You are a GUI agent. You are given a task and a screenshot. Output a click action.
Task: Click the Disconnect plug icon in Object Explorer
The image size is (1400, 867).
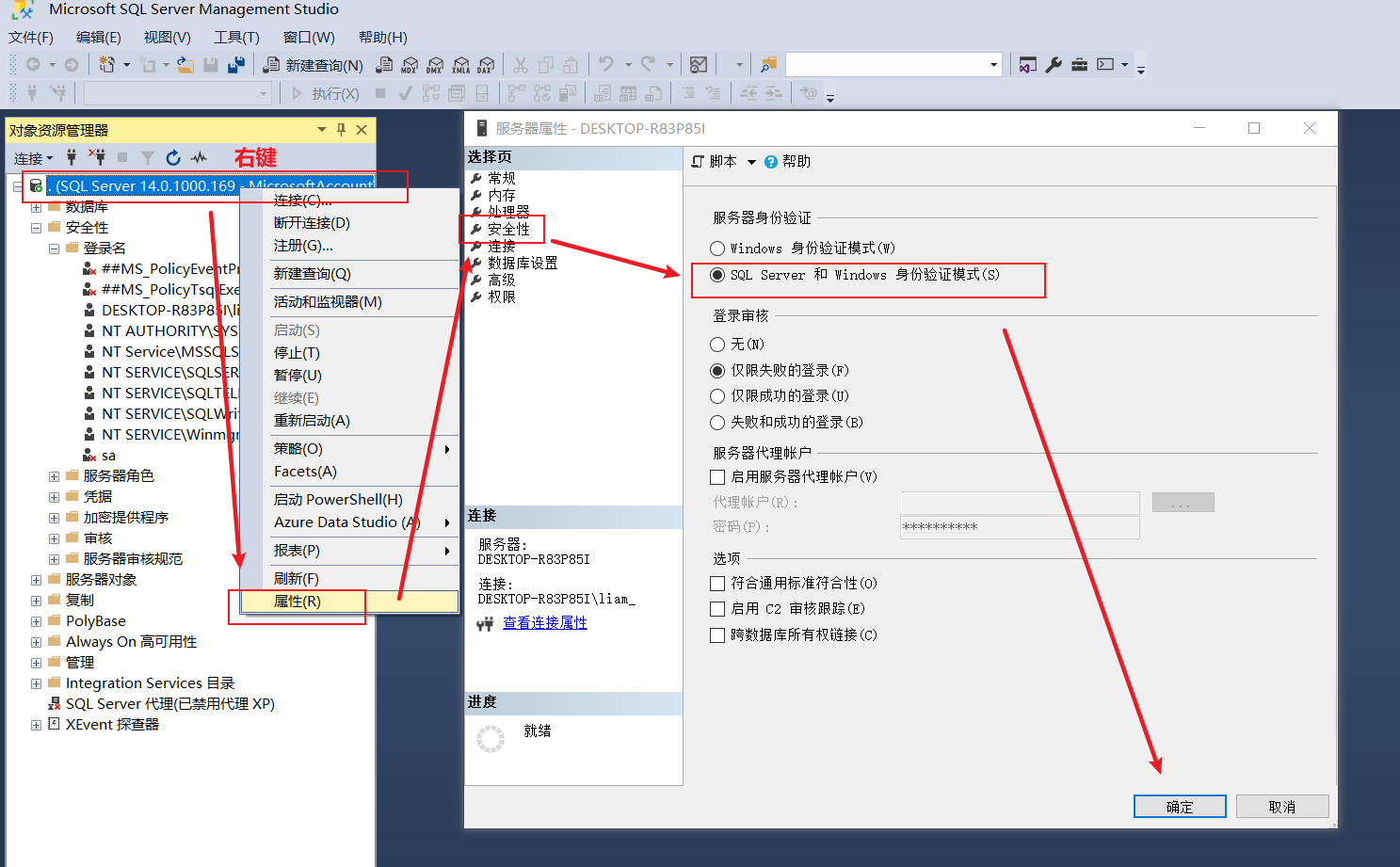[97, 157]
